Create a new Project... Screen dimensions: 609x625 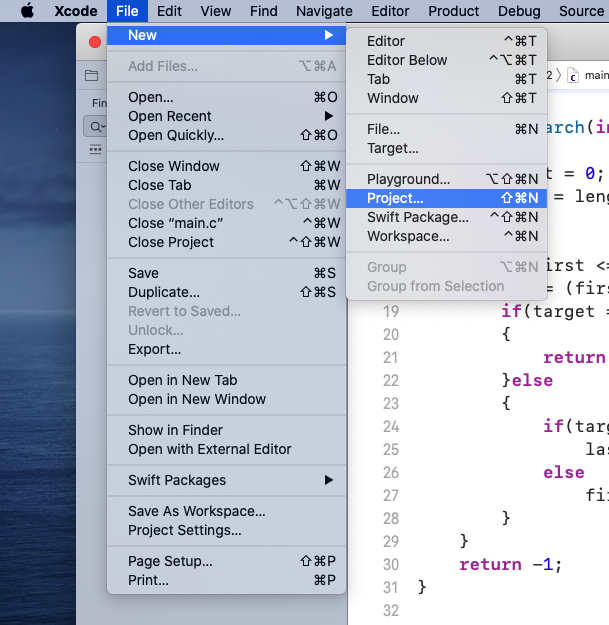446,199
